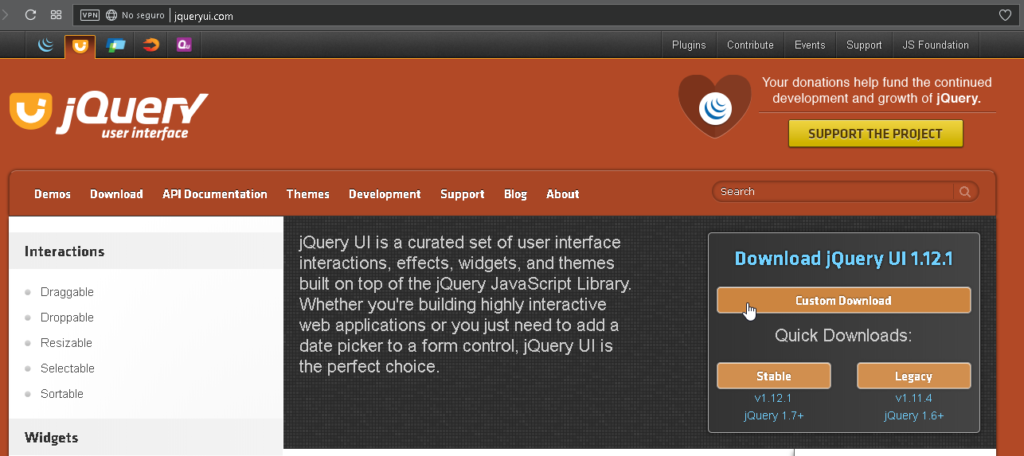
Task: Open the About menu item
Action: coord(563,194)
